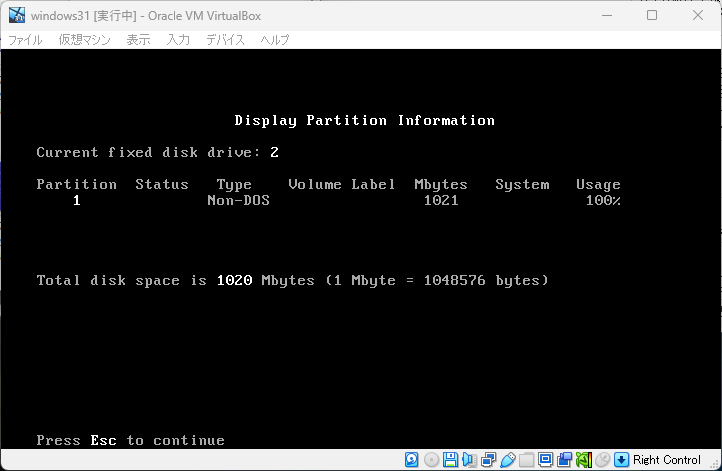
Task: Click the 1021 Mbytes value
Action: (441, 200)
